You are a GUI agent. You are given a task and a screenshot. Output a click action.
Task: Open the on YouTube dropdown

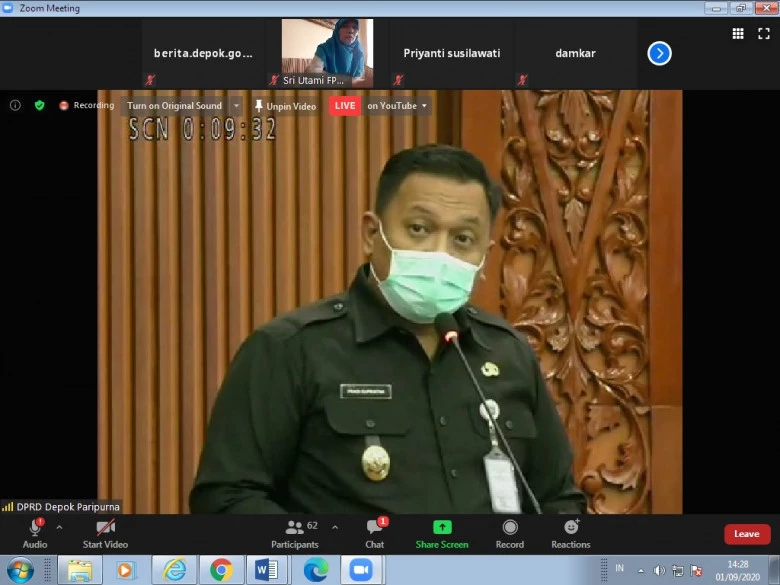pos(396,105)
